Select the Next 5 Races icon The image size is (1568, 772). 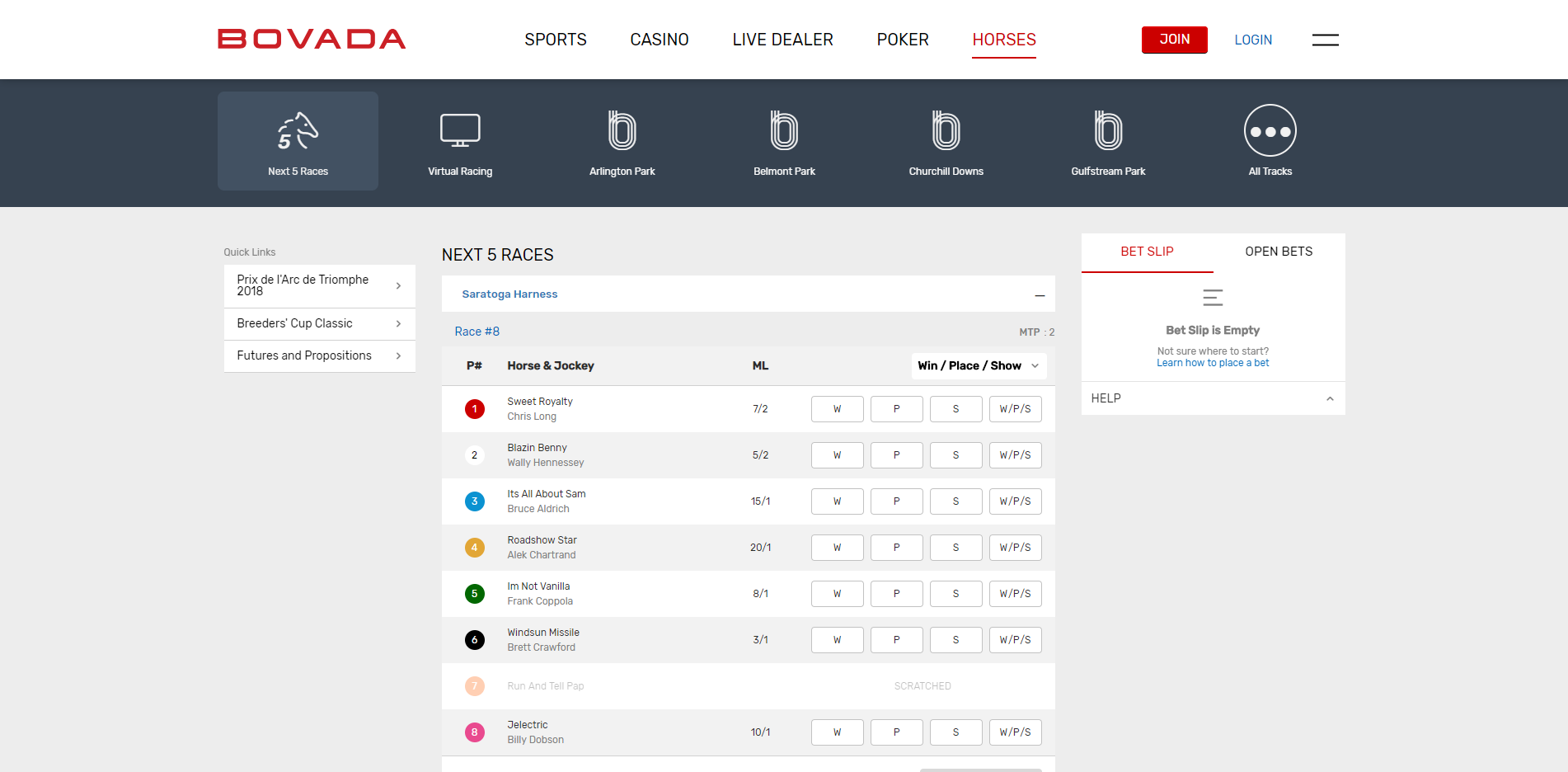pos(298,140)
